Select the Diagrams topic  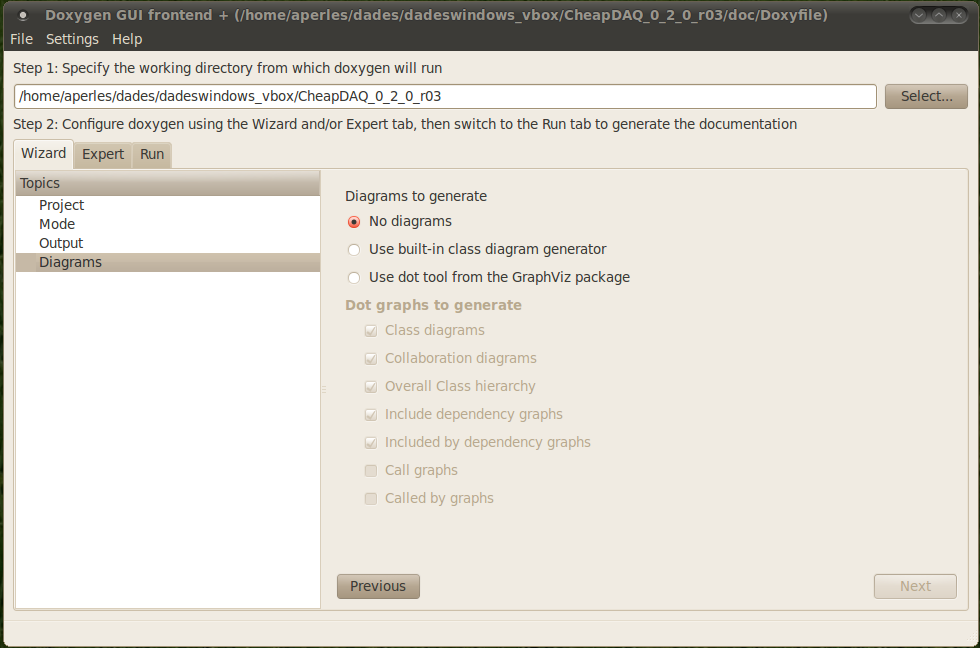pos(168,262)
